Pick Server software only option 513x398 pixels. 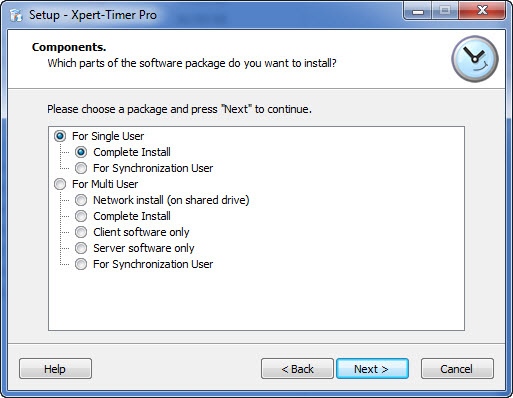pyautogui.click(x=81, y=248)
